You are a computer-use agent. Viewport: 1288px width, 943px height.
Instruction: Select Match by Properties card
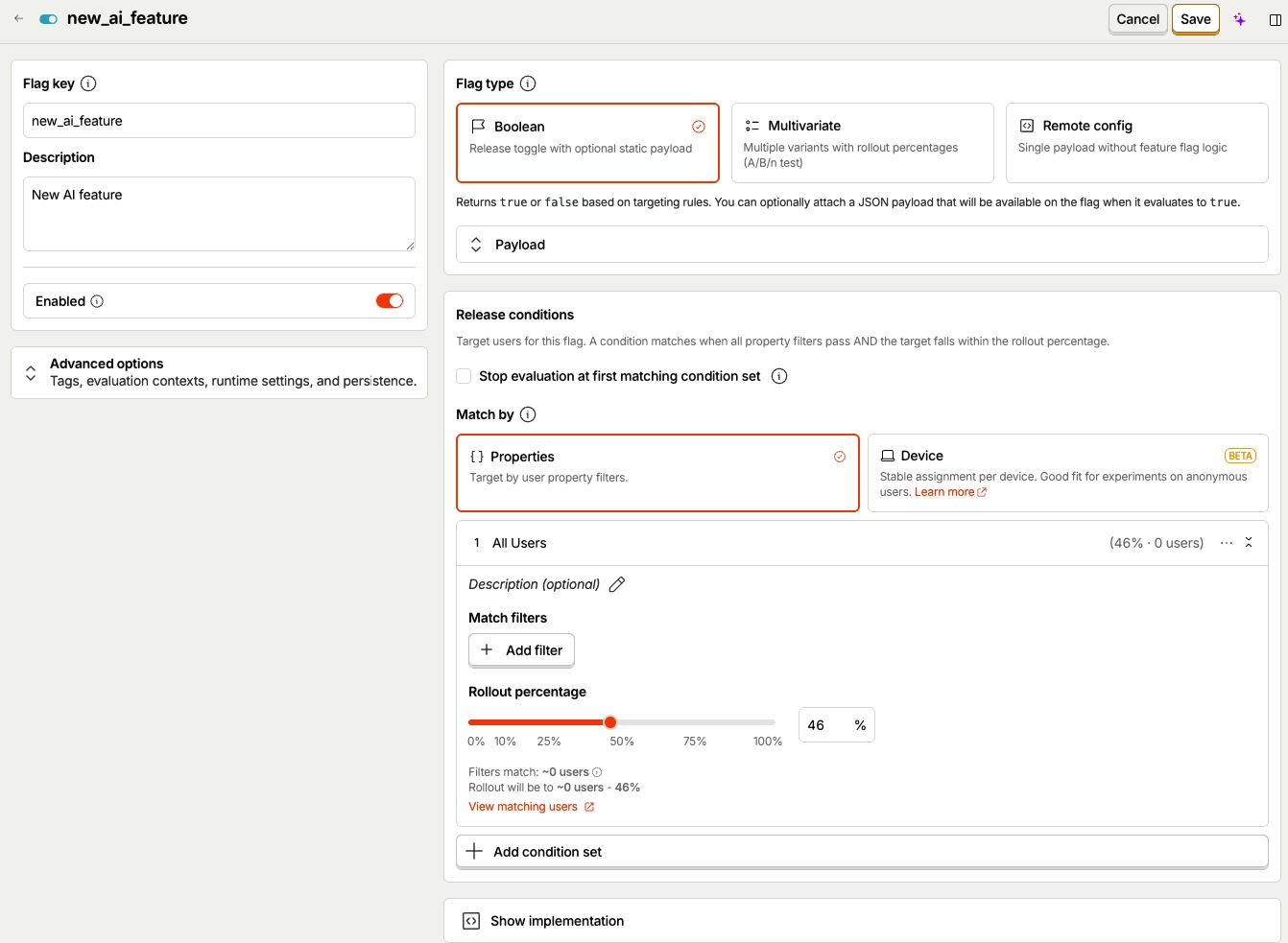[x=657, y=473]
